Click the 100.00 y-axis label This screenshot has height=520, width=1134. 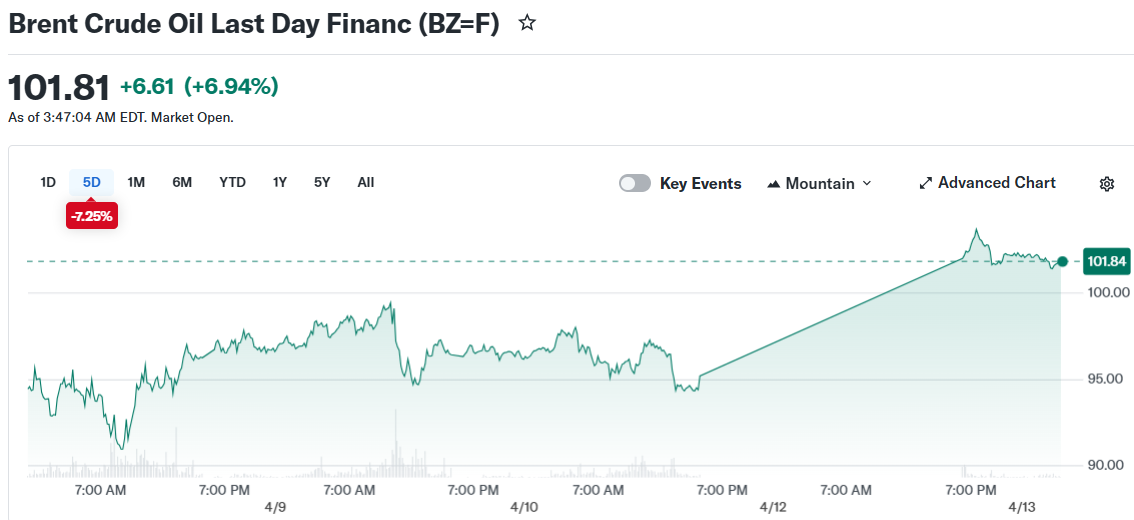point(1107,293)
